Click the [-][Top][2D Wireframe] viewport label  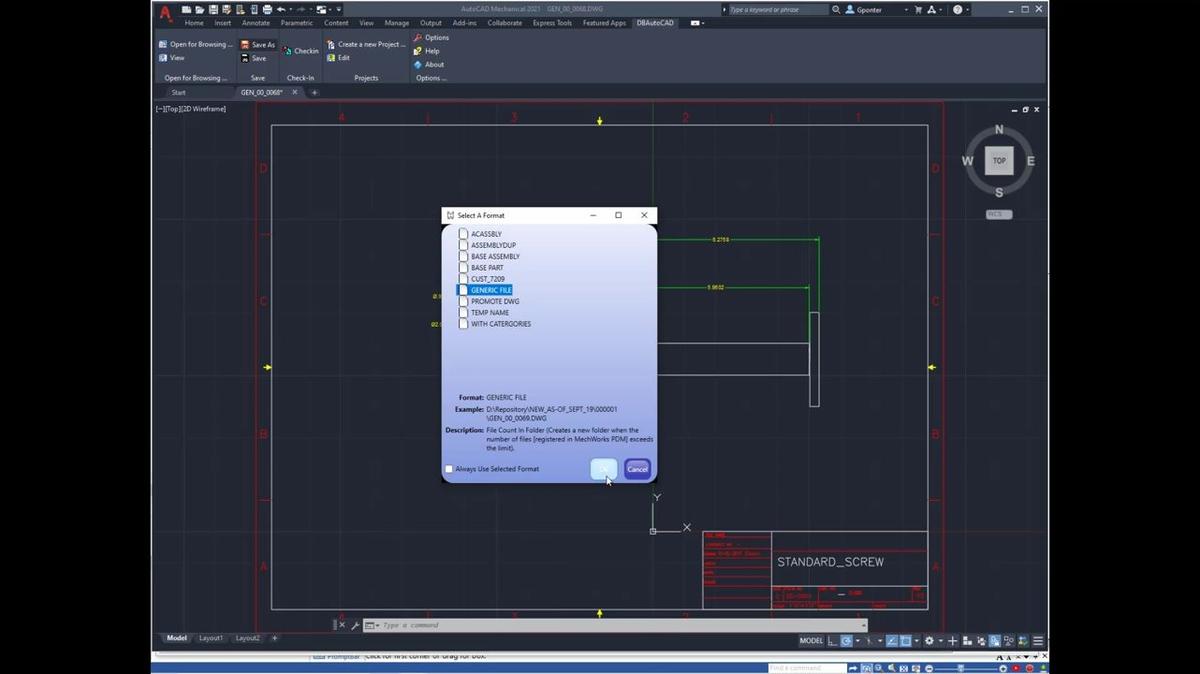tap(190, 108)
